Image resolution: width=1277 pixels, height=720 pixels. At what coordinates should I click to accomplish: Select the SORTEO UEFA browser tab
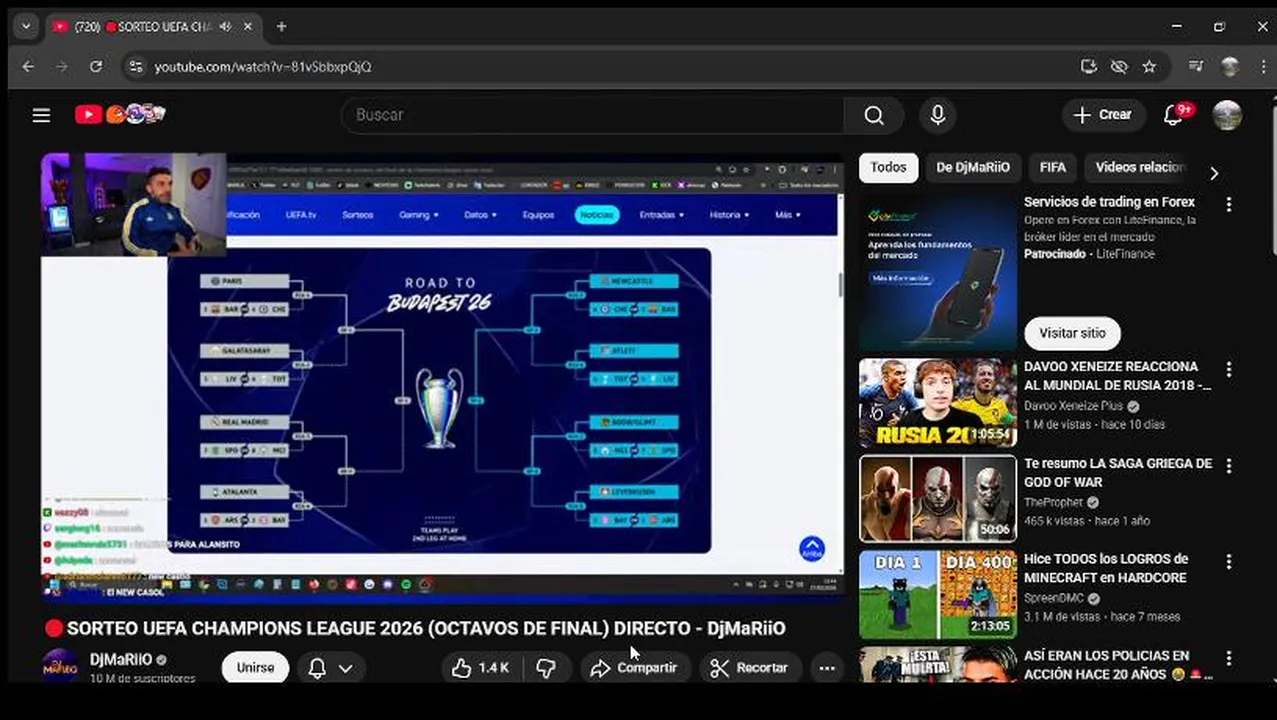click(x=155, y=27)
